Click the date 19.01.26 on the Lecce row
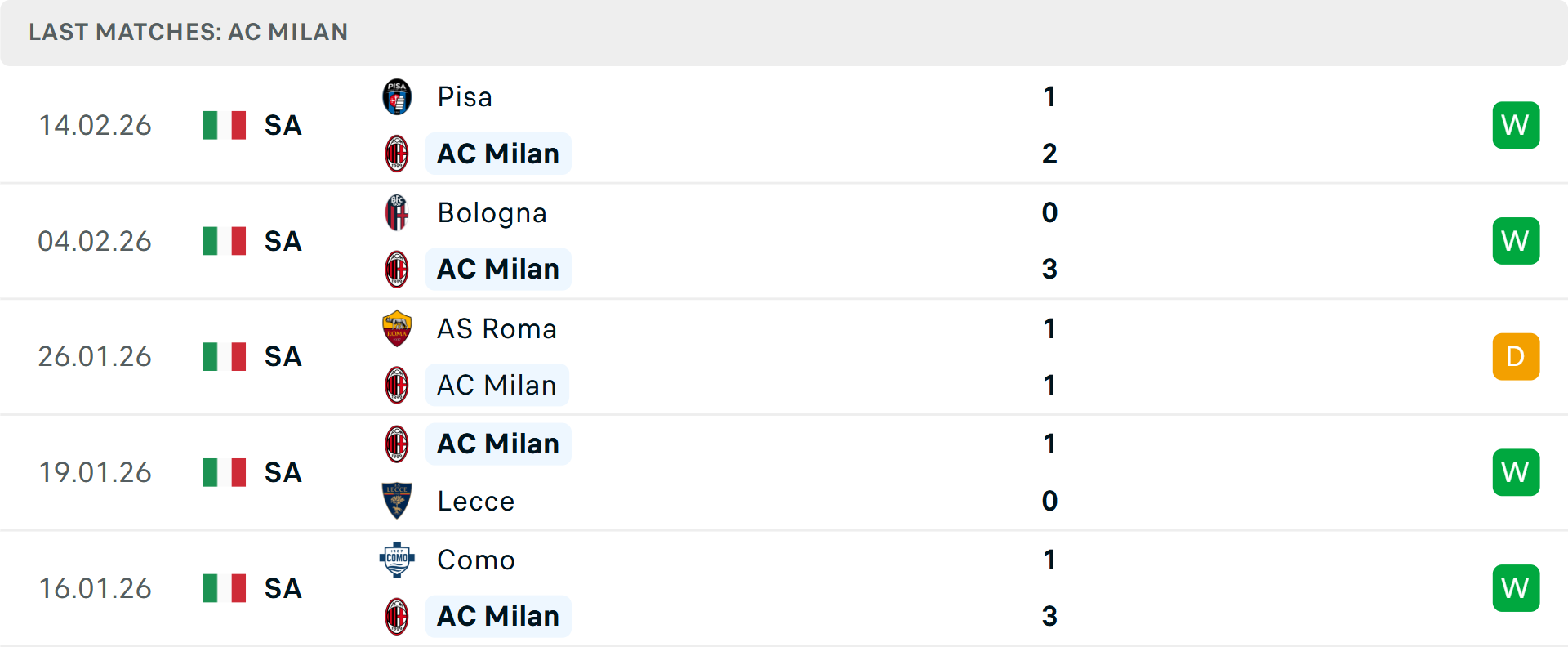Screen dimensions: 1568x647 [95, 472]
